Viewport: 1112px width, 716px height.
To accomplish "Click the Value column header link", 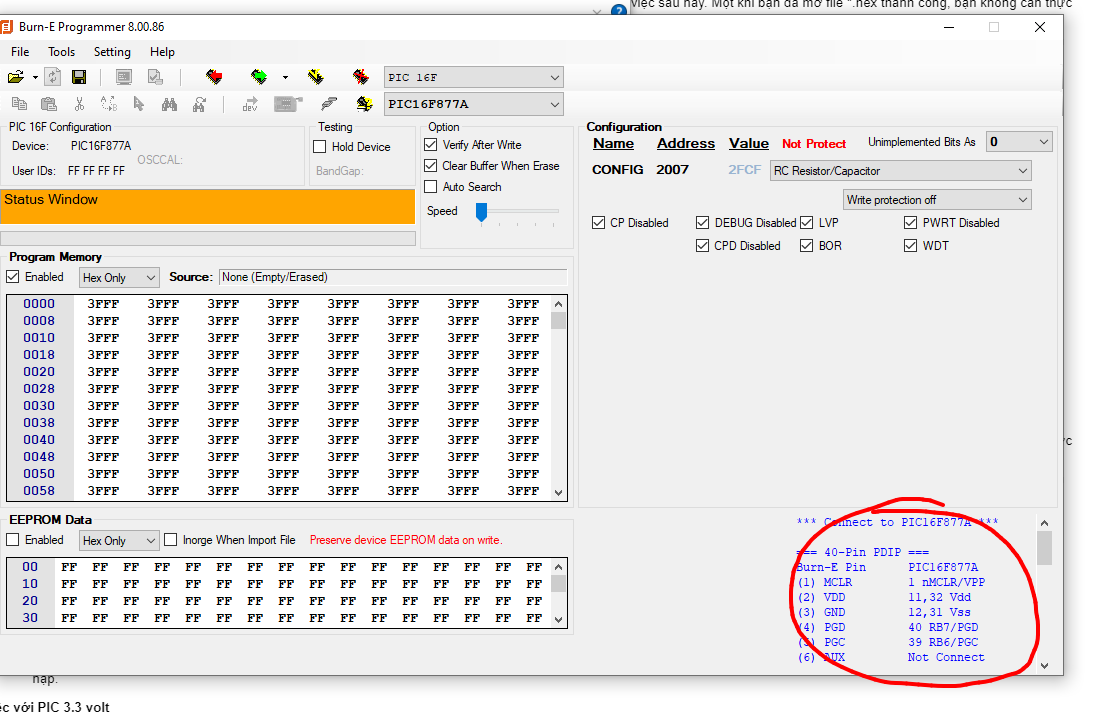I will coord(748,144).
